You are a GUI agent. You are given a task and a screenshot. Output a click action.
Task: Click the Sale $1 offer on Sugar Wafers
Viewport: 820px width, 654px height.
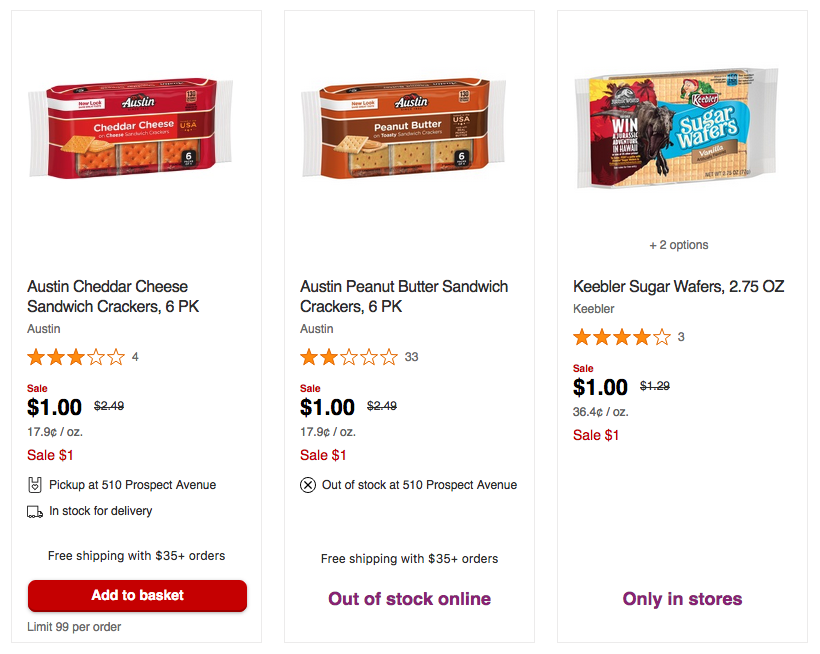[x=596, y=435]
